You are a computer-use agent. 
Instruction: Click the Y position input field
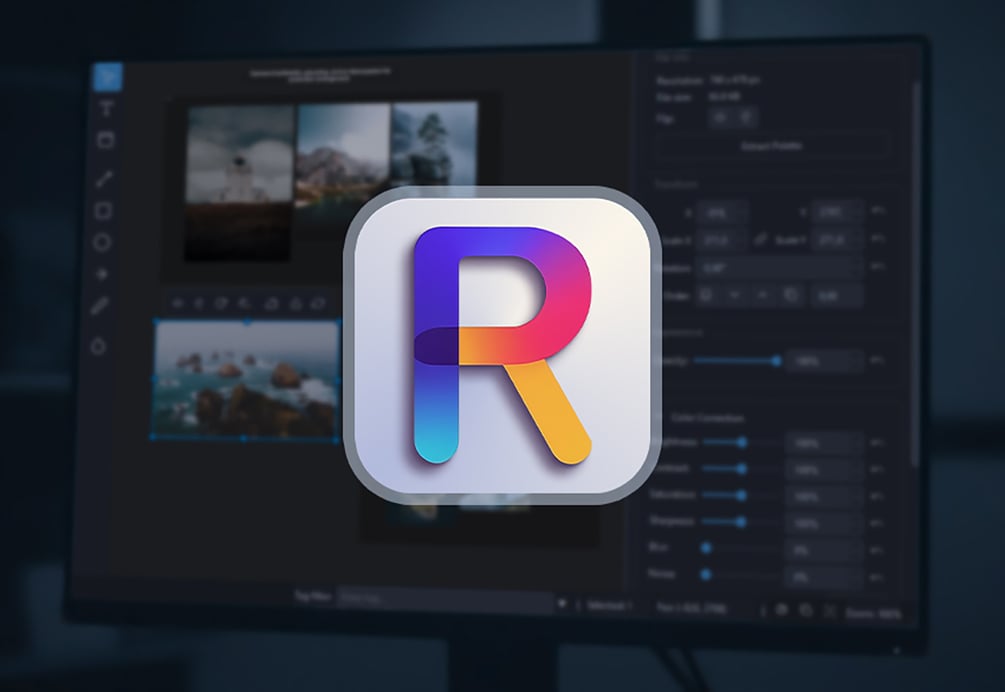(836, 212)
